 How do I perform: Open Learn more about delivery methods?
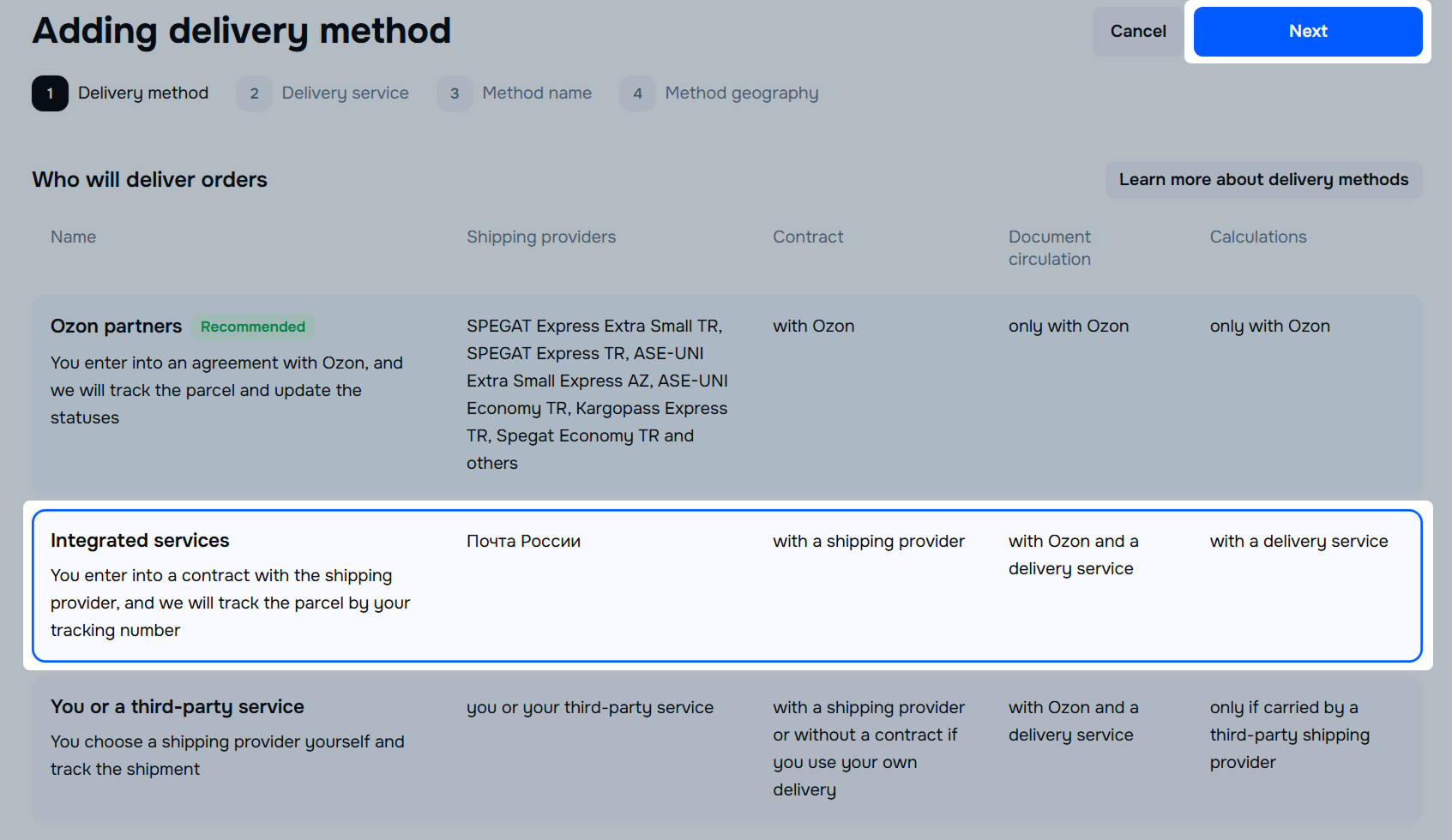click(x=1262, y=180)
